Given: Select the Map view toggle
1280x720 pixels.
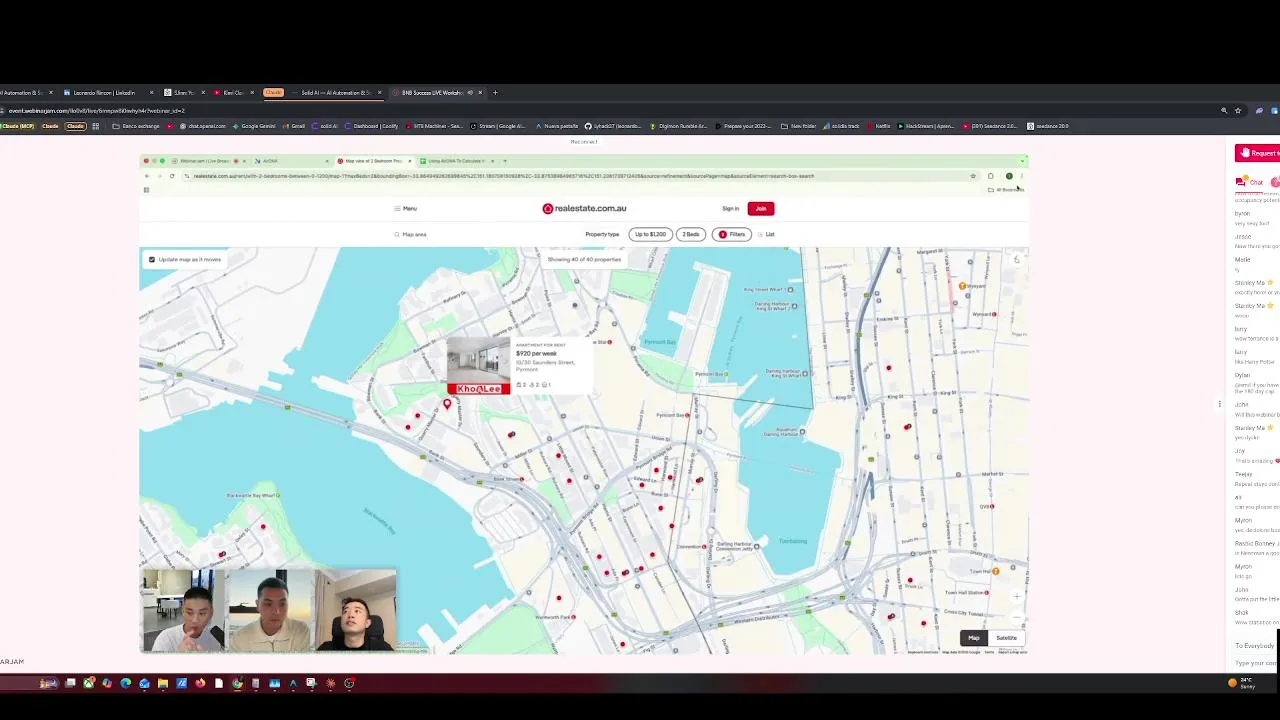Looking at the screenshot, I should coord(974,638).
